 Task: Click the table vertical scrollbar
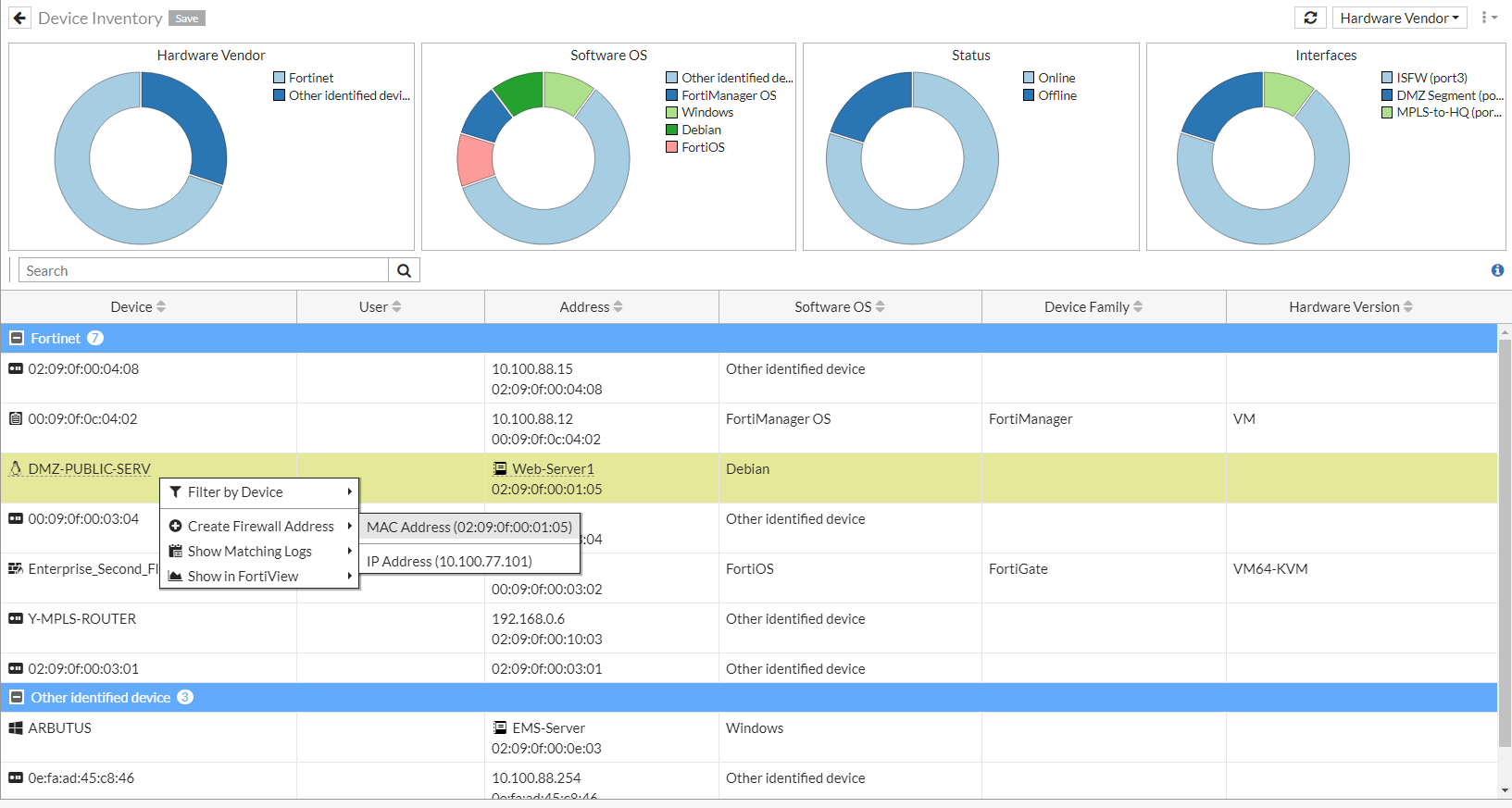click(x=1505, y=541)
